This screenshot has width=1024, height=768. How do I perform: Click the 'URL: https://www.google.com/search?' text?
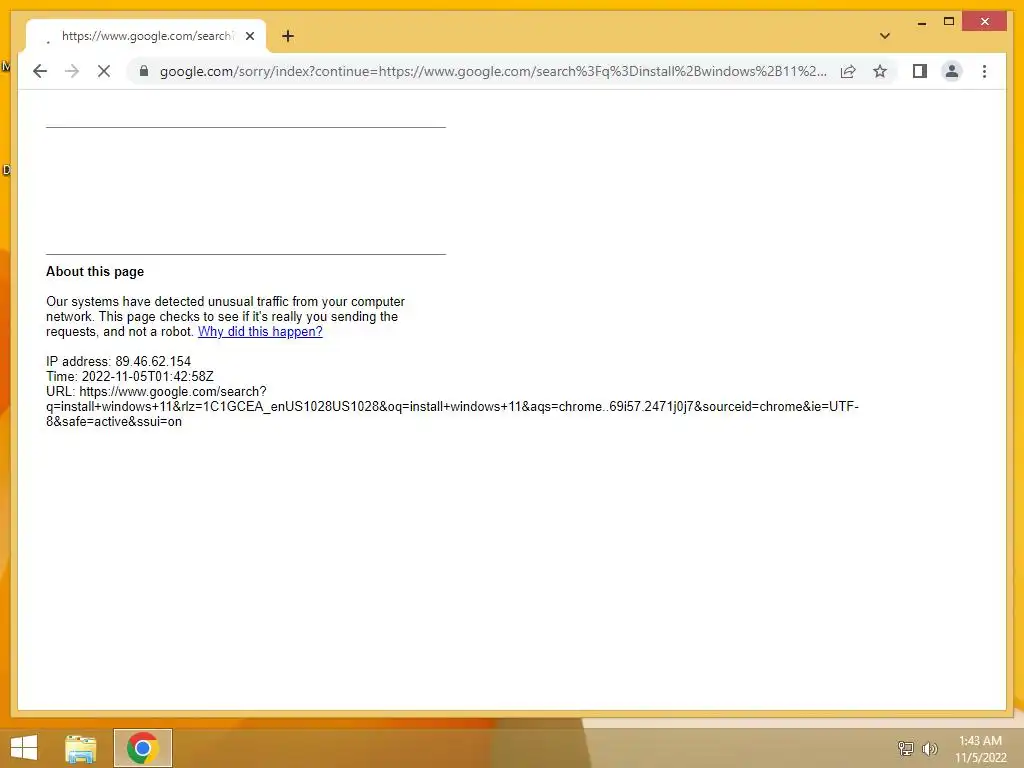point(156,392)
